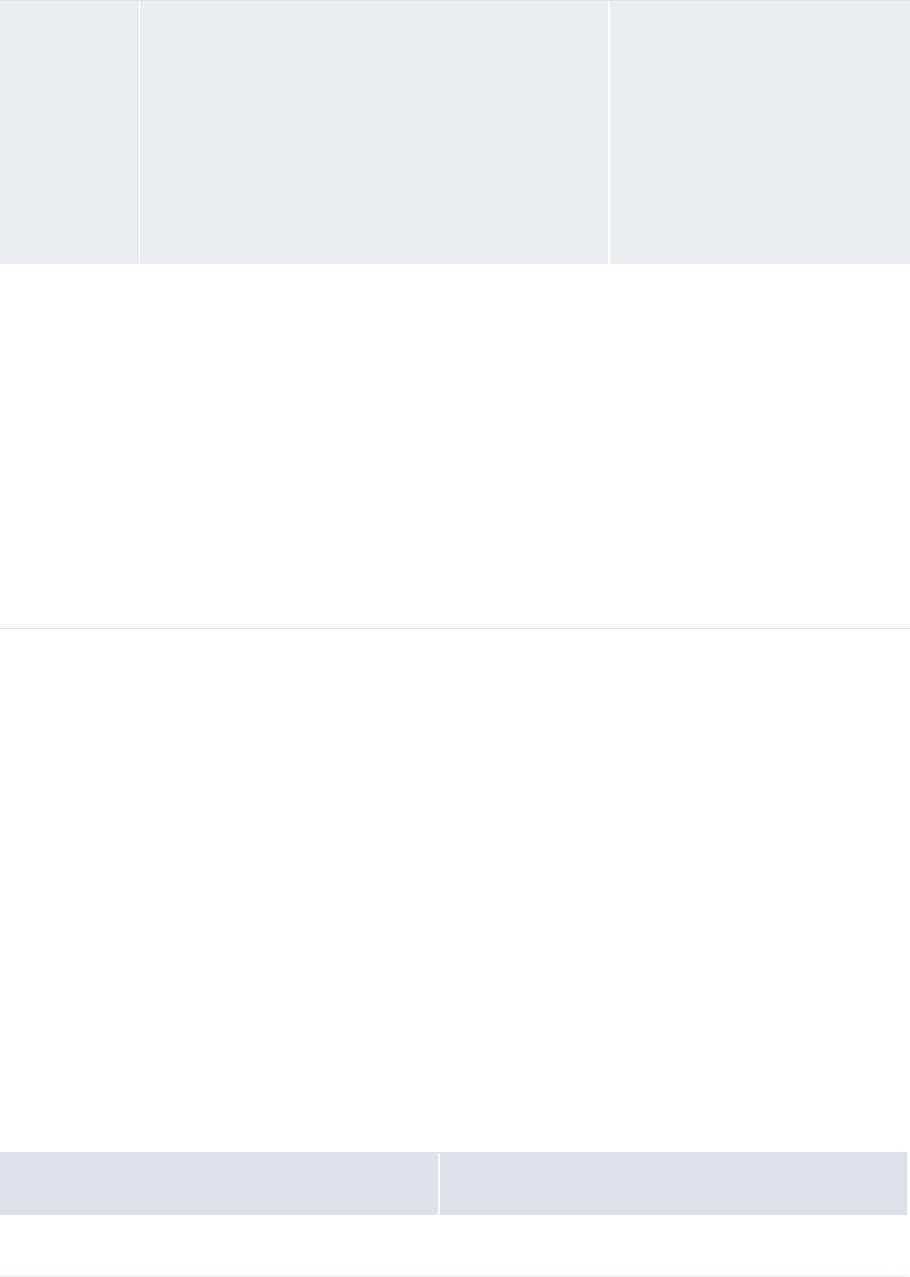Click bottom border line under the last row
The image size is (910, 1277).
pyautogui.click(x=455, y=1275)
